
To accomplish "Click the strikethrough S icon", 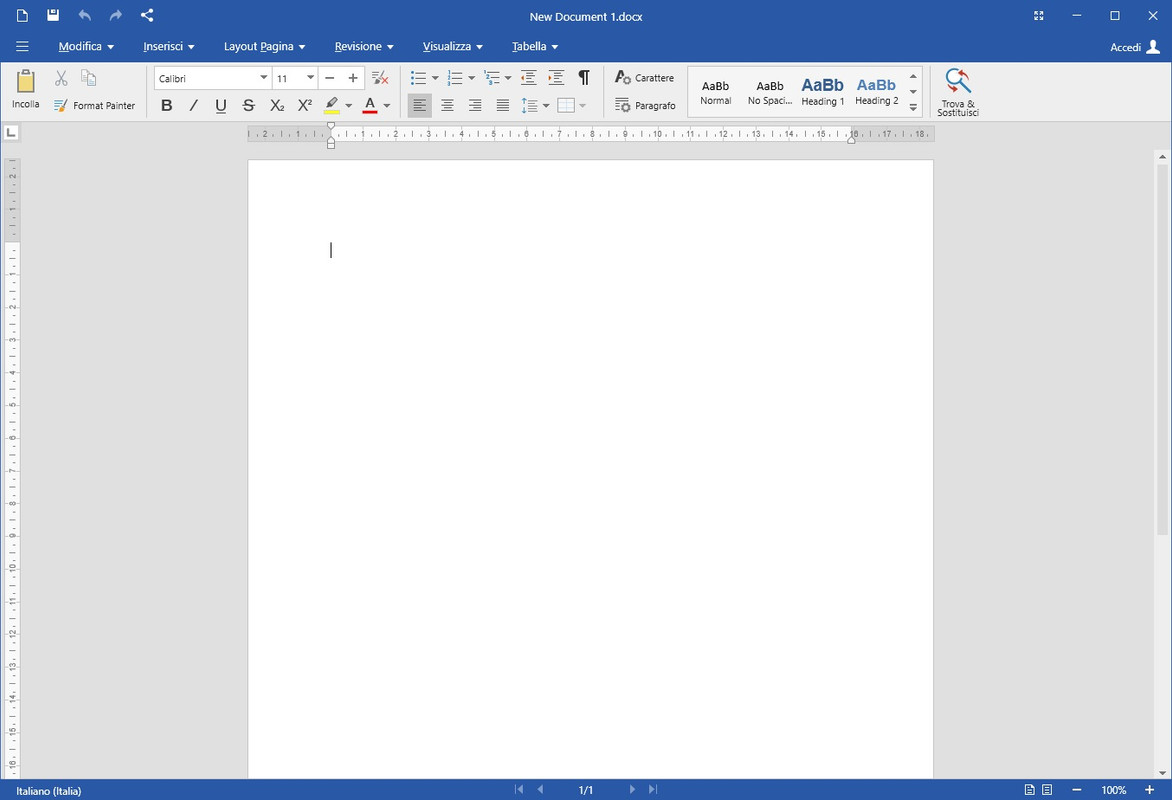I will coord(248,105).
